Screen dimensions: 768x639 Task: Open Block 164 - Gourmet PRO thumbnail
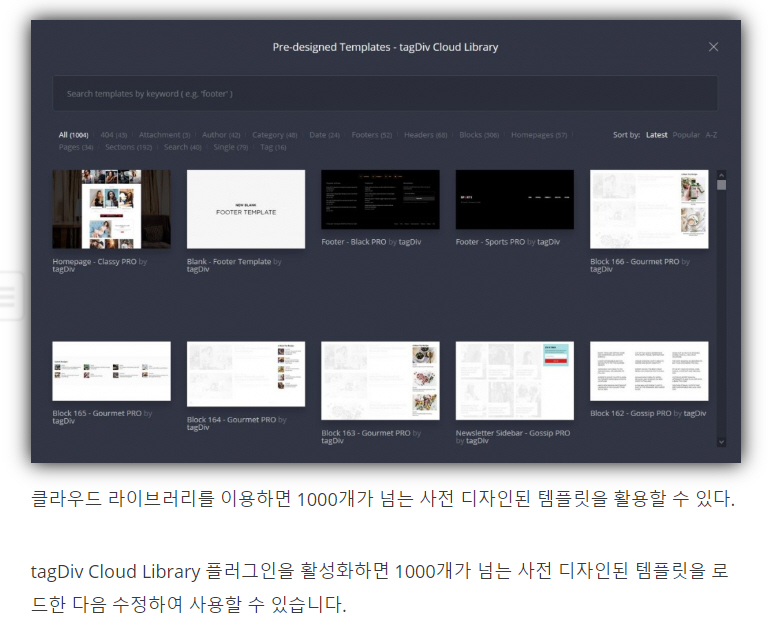coord(246,374)
